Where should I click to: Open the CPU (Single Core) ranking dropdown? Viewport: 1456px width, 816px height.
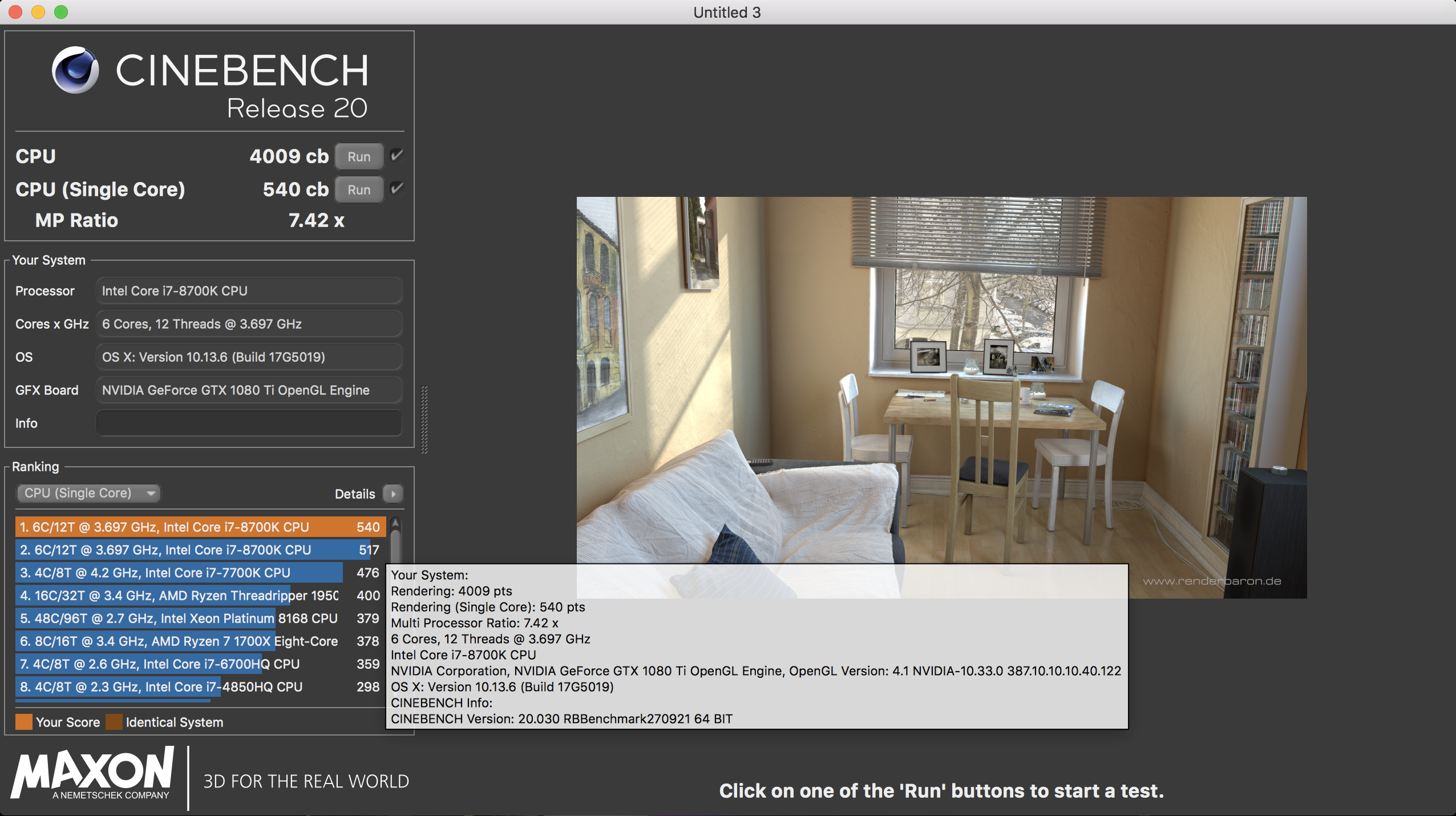point(89,493)
